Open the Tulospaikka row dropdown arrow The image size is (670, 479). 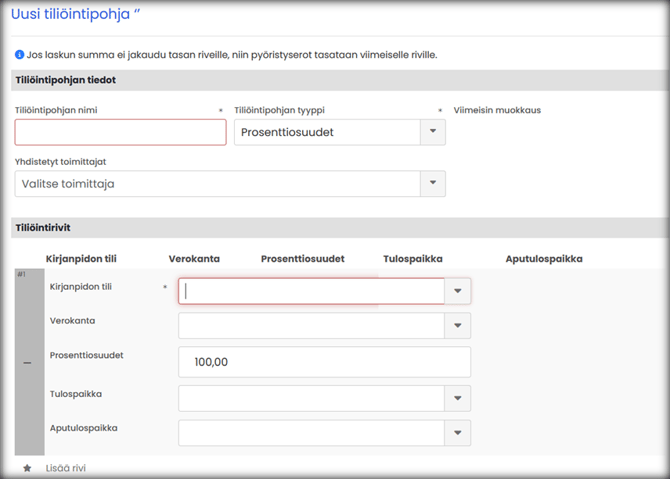pos(457,399)
